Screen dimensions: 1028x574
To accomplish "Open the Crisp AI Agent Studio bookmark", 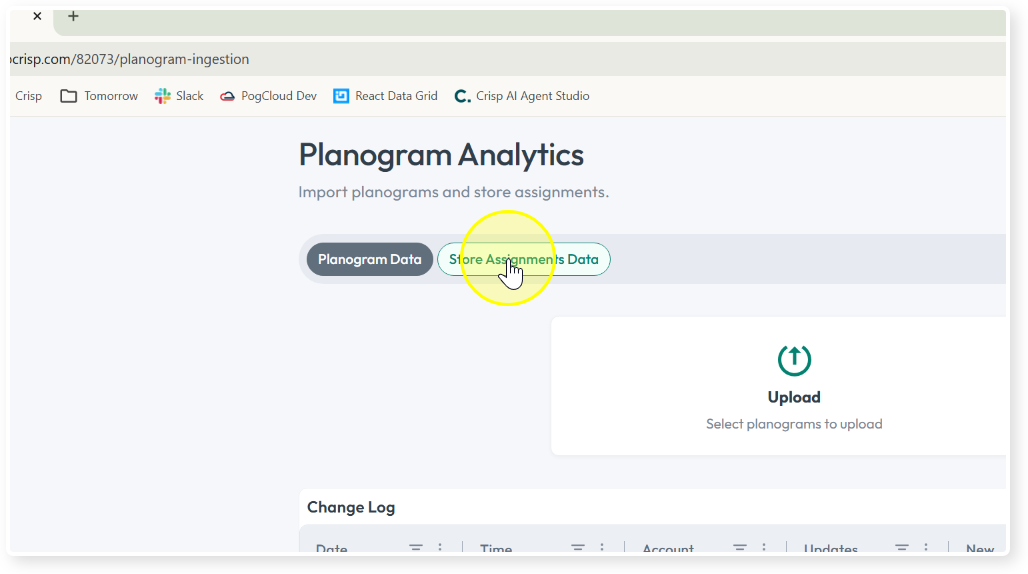I will tap(522, 96).
